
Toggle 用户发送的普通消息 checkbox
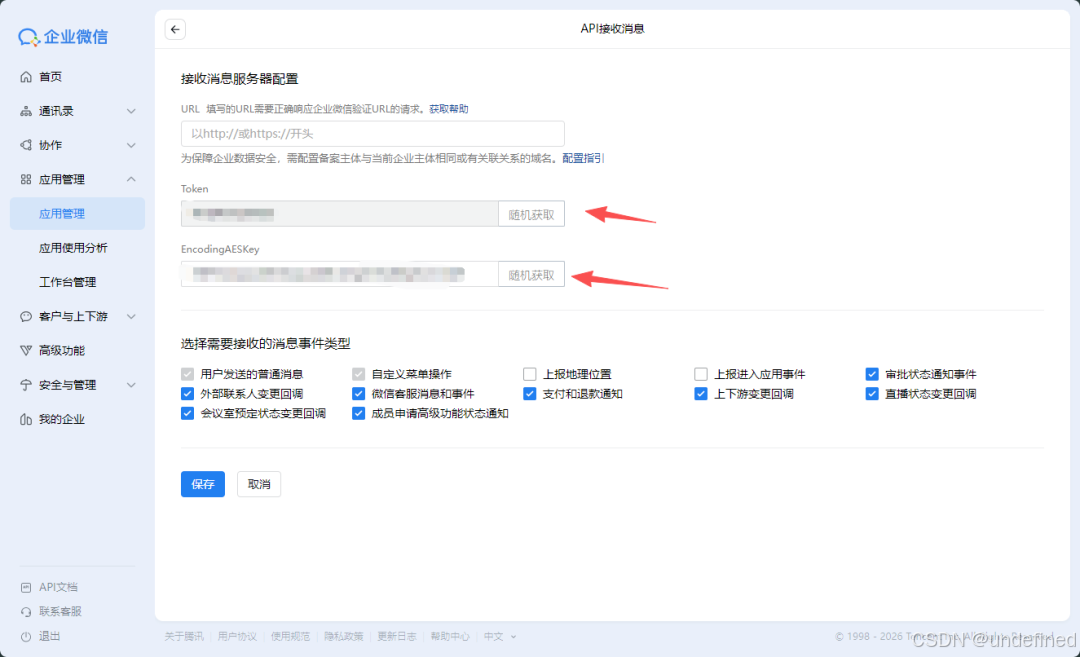click(x=187, y=374)
